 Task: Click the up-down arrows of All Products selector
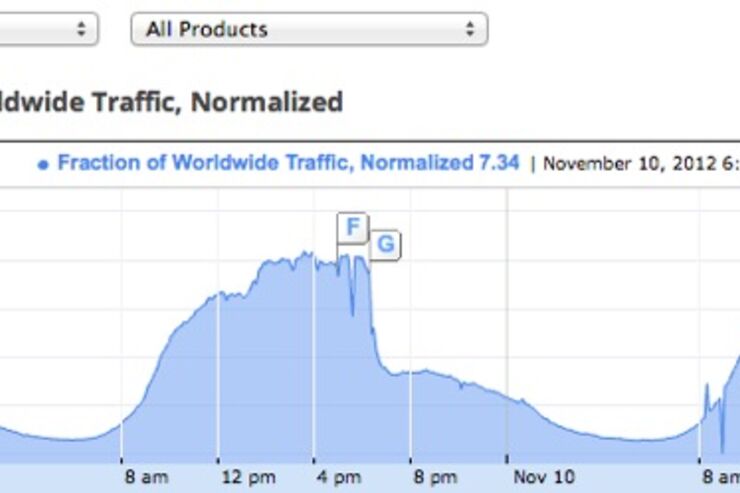[x=470, y=29]
